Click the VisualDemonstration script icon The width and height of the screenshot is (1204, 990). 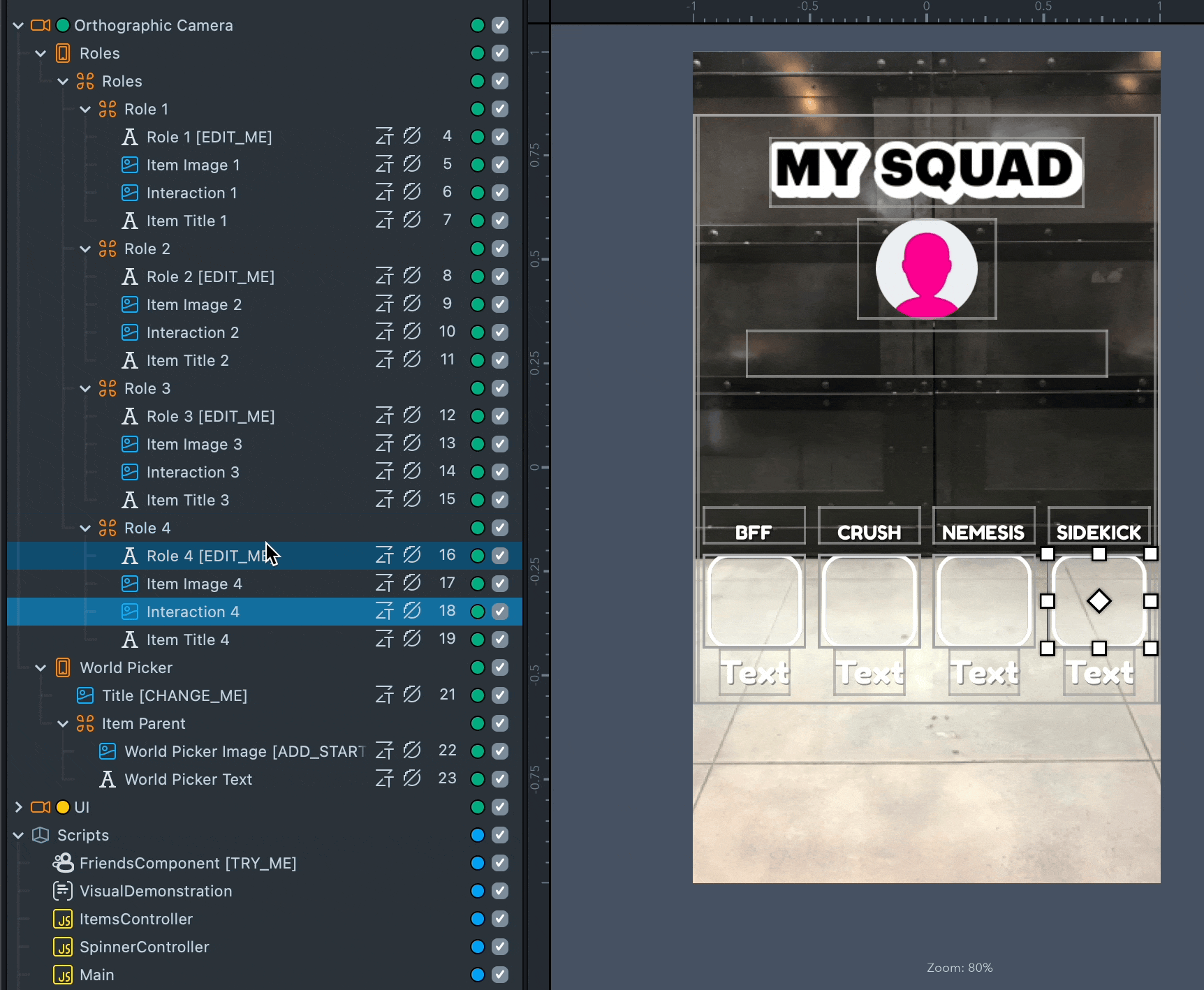coord(63,891)
